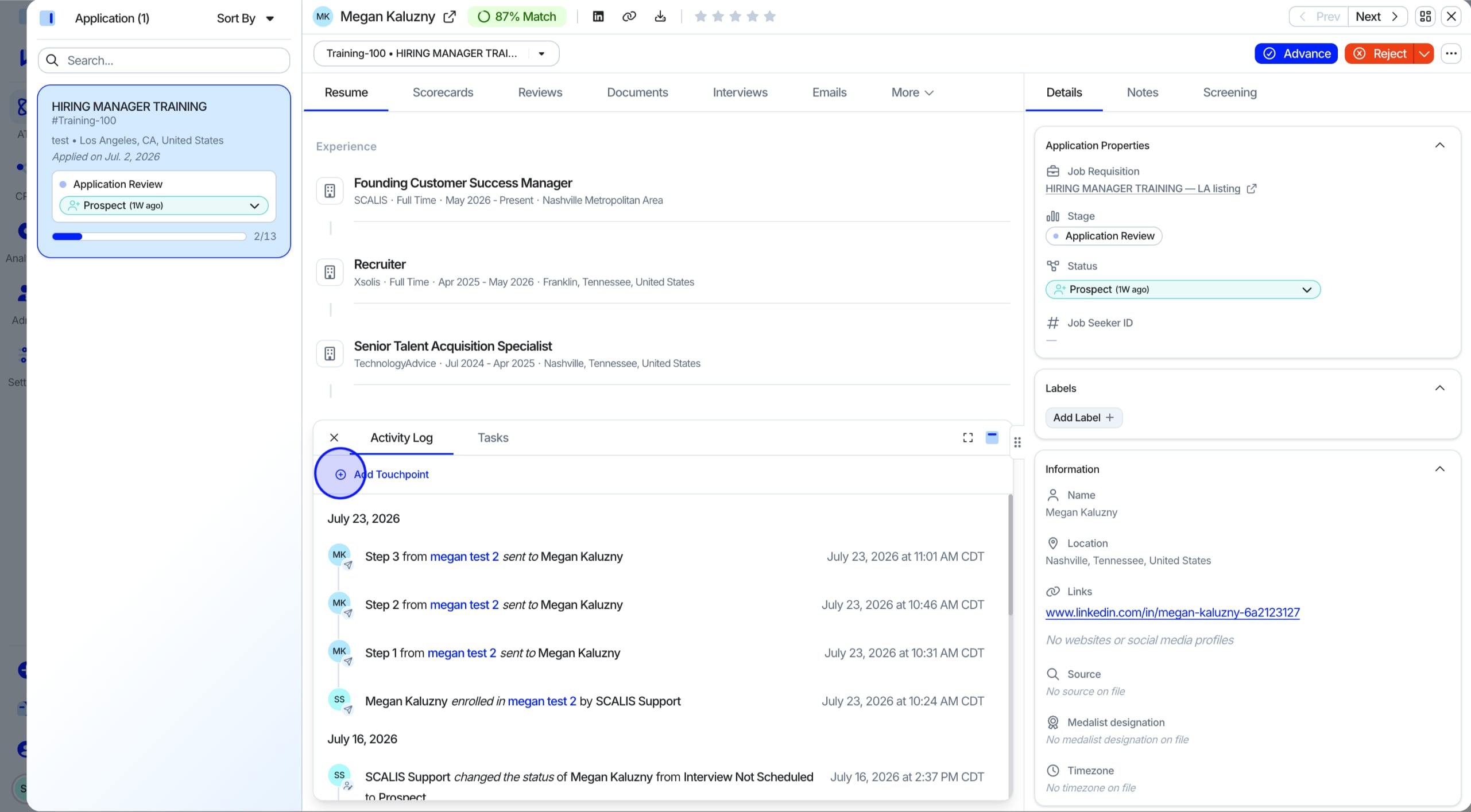Open job requisition external link icon
Image resolution: width=1471 pixels, height=812 pixels.
[x=1252, y=189]
